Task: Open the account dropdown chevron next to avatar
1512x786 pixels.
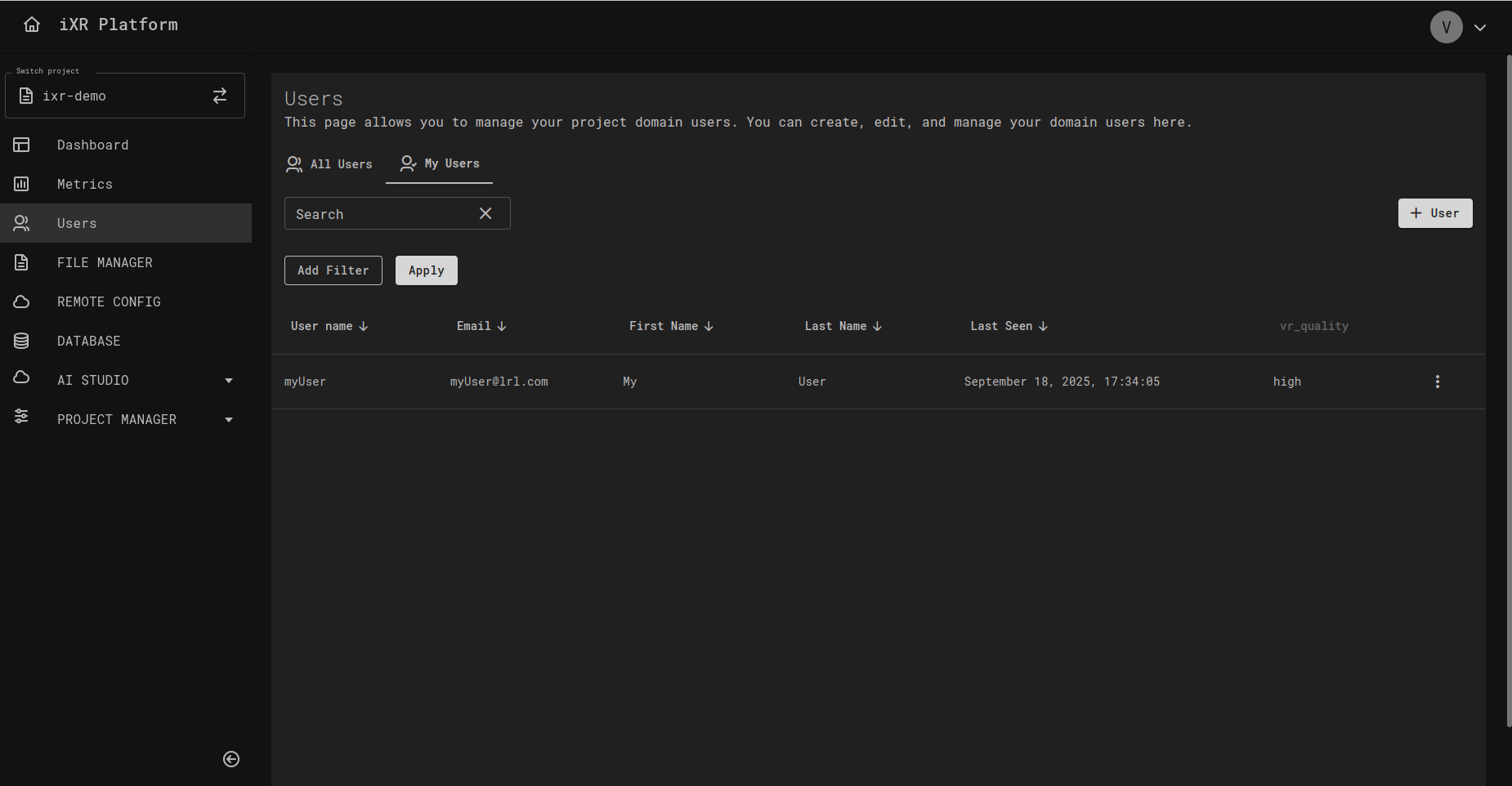Action: click(x=1480, y=27)
